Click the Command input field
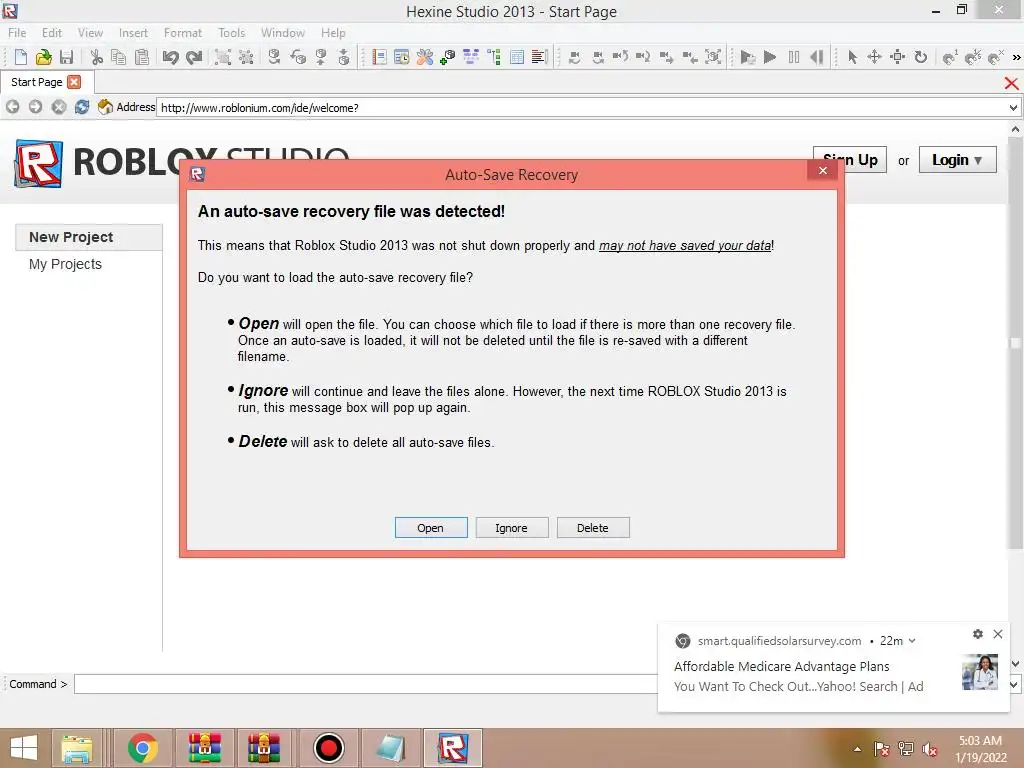The image size is (1024, 768). [366, 684]
